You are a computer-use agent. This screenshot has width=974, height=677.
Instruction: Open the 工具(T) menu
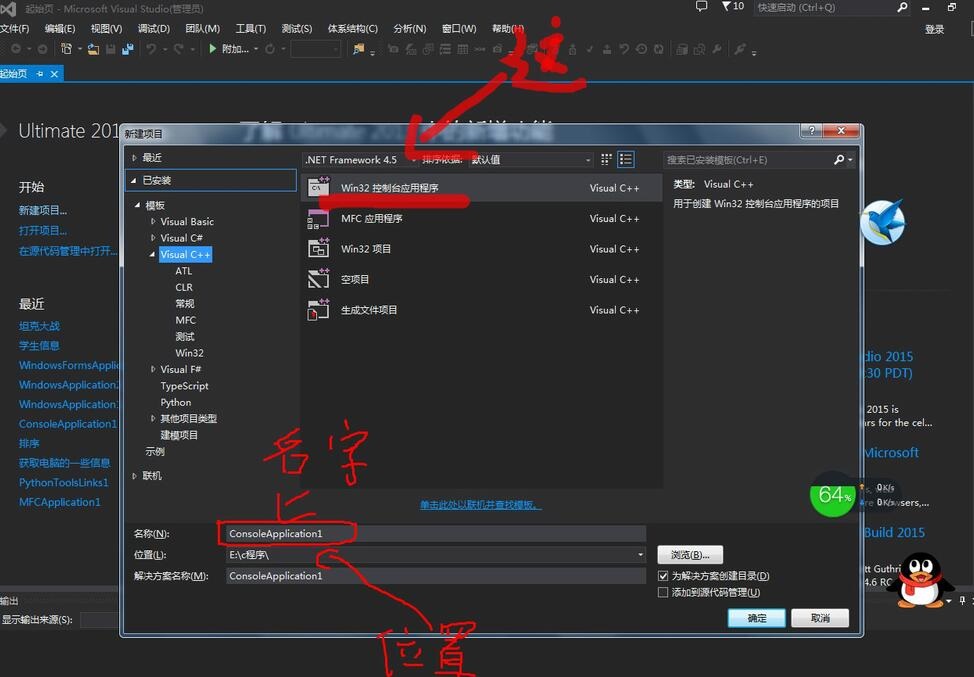250,29
